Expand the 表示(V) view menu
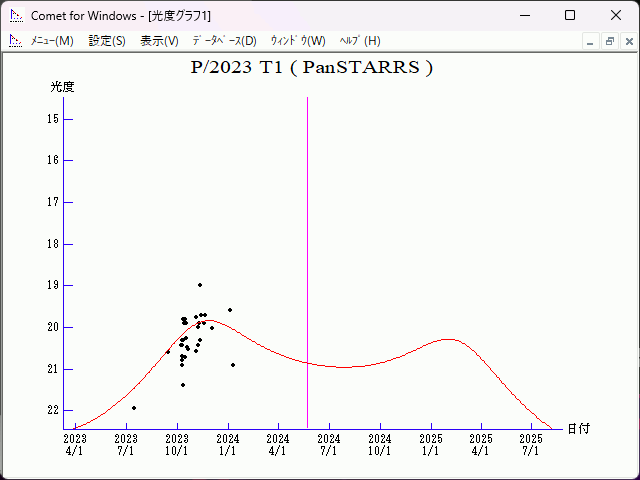This screenshot has height=480, width=640. tap(159, 41)
